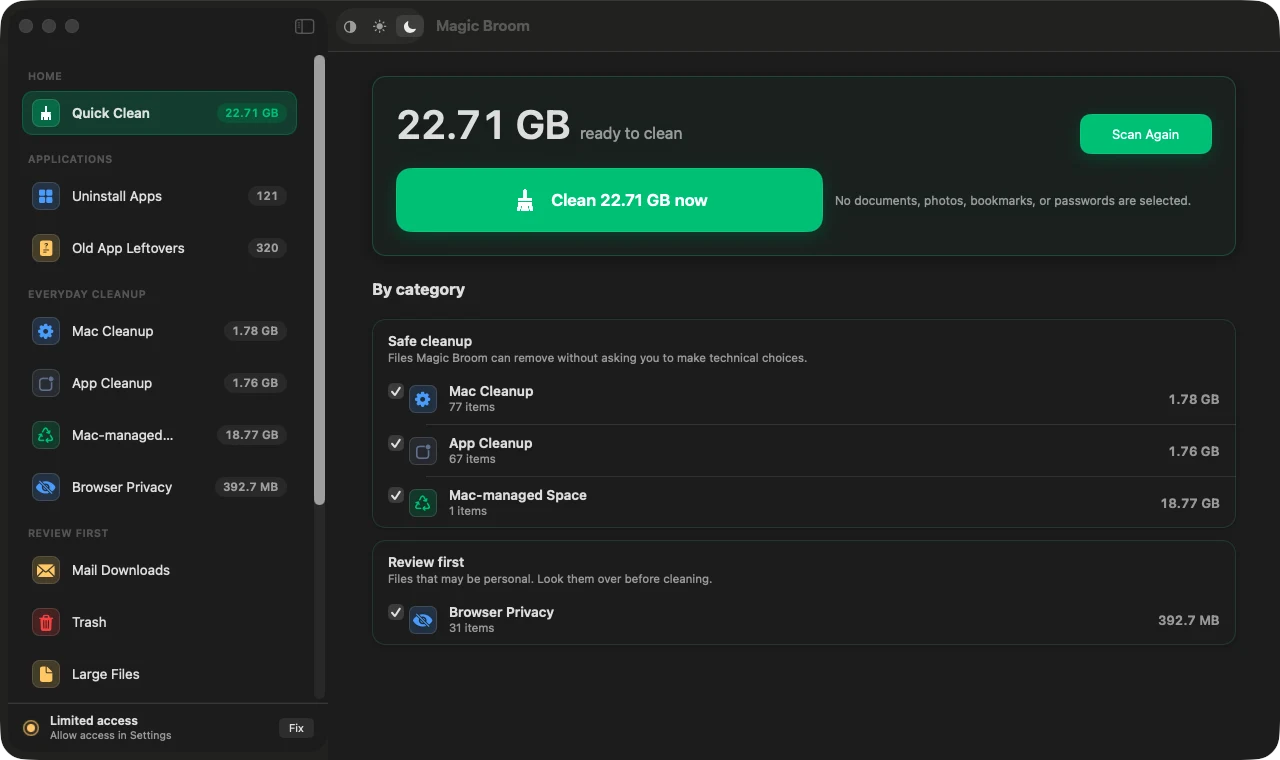Click the Mac-managed recycle sidebar icon
Viewport: 1280px width, 760px height.
click(x=46, y=435)
